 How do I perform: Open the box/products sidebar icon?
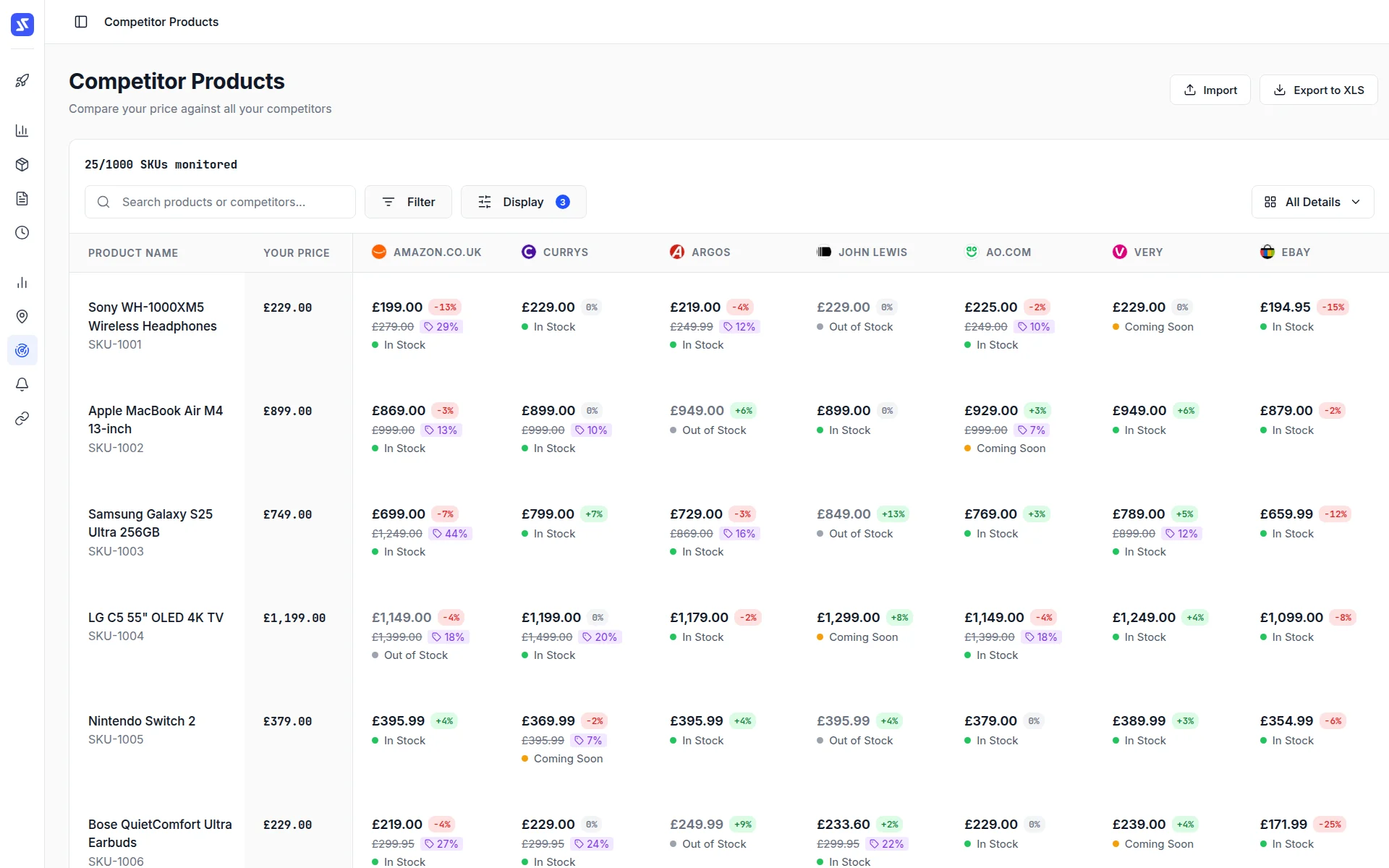tap(22, 165)
